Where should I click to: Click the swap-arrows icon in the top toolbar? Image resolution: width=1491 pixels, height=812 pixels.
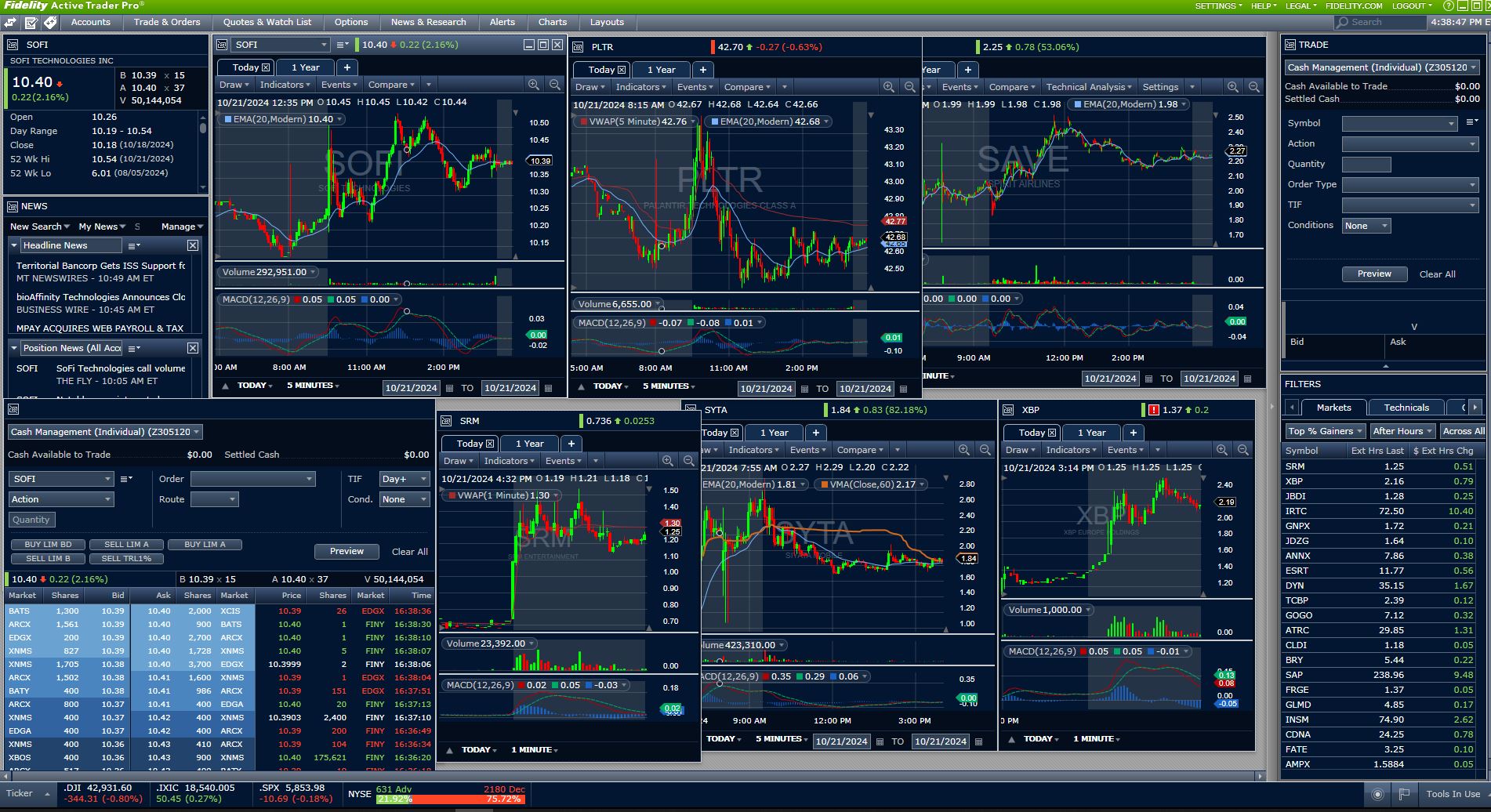click(12, 22)
